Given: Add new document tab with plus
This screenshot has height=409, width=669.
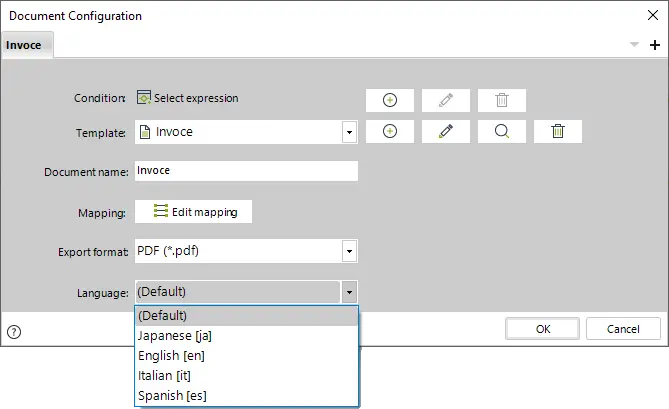Looking at the screenshot, I should (x=654, y=45).
